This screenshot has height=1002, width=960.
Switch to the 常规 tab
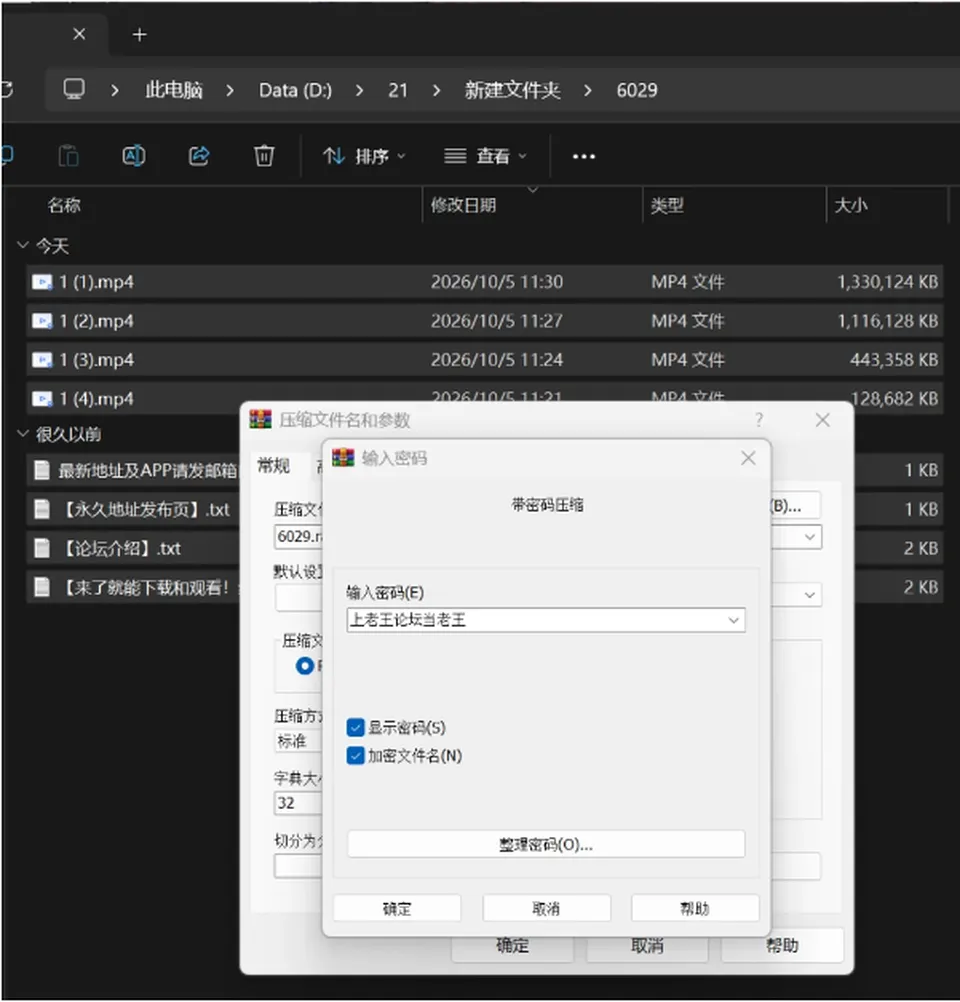[274, 466]
